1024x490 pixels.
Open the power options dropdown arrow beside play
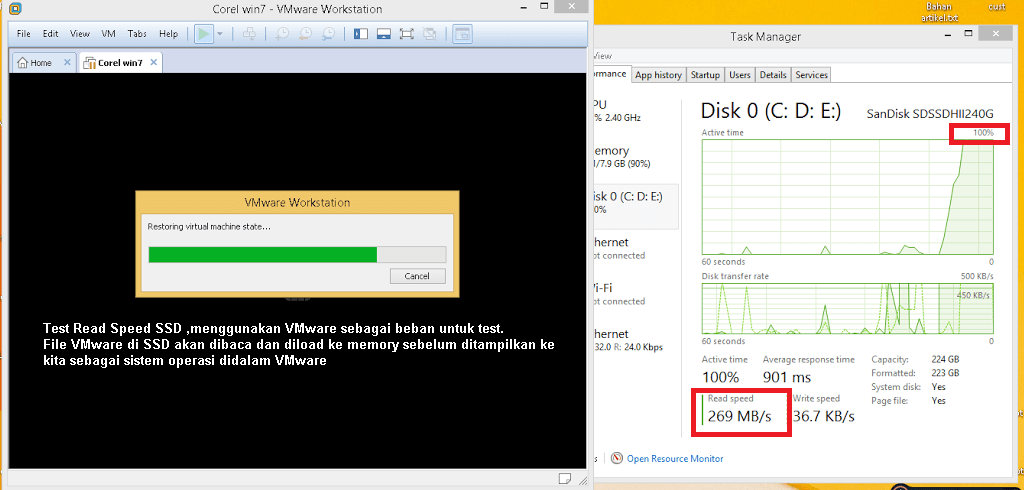tap(220, 33)
